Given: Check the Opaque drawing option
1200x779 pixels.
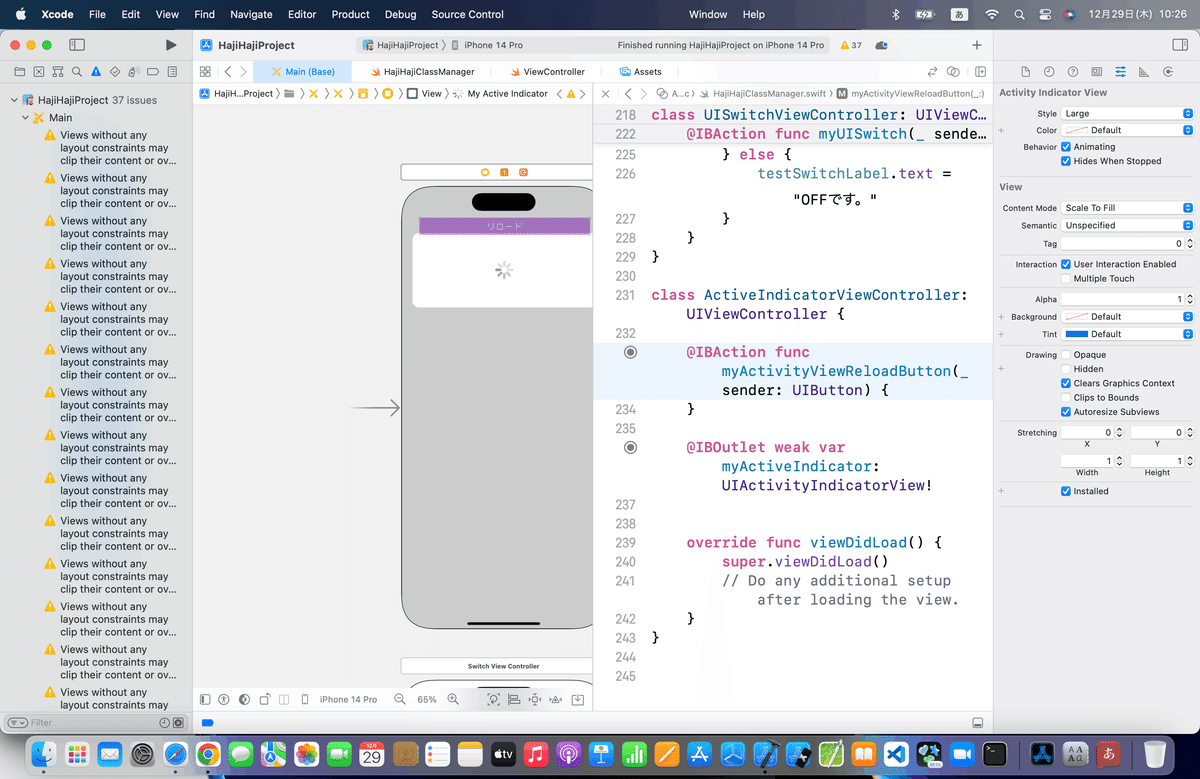Looking at the screenshot, I should click(1066, 355).
